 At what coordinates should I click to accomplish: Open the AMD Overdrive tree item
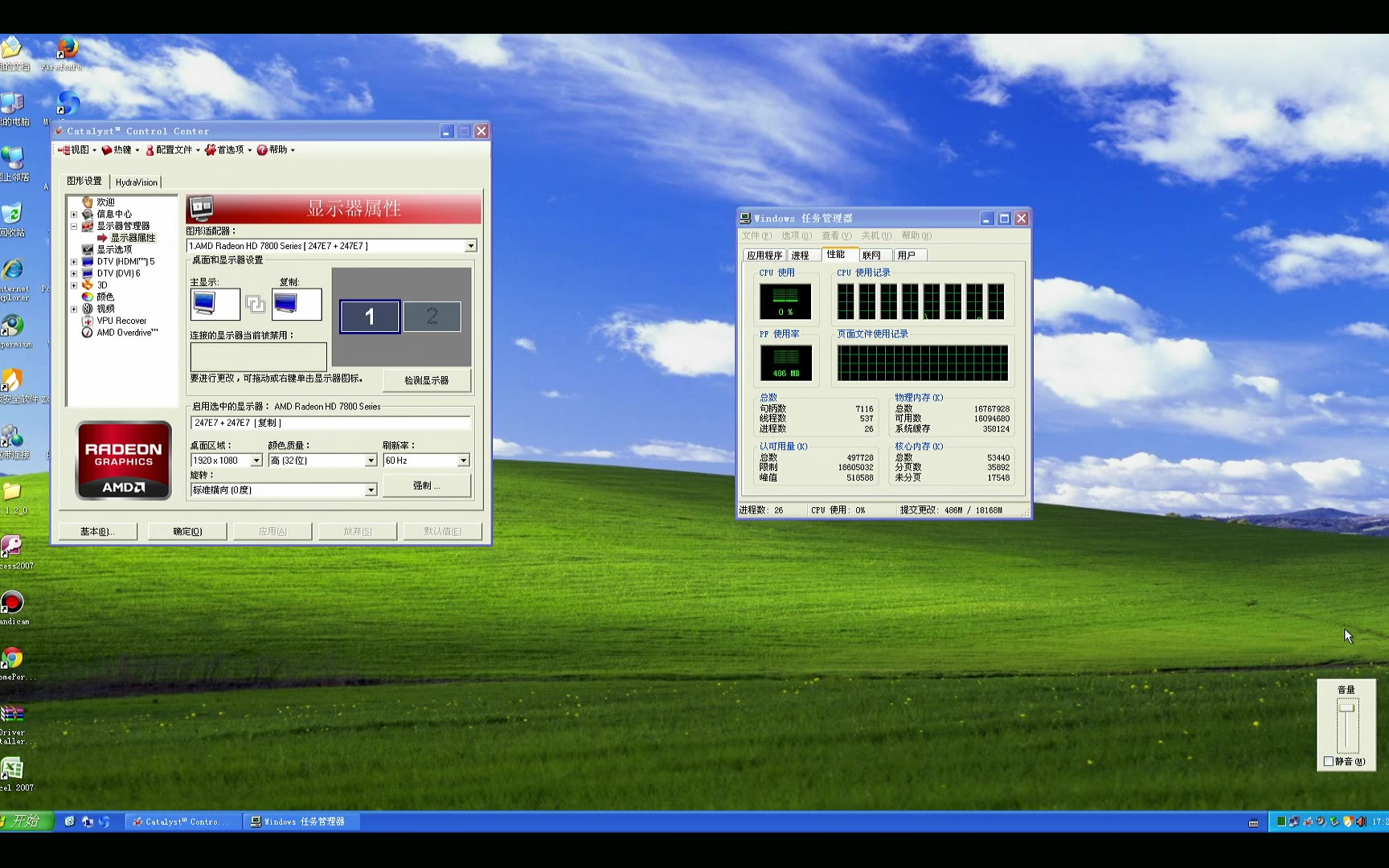point(127,333)
